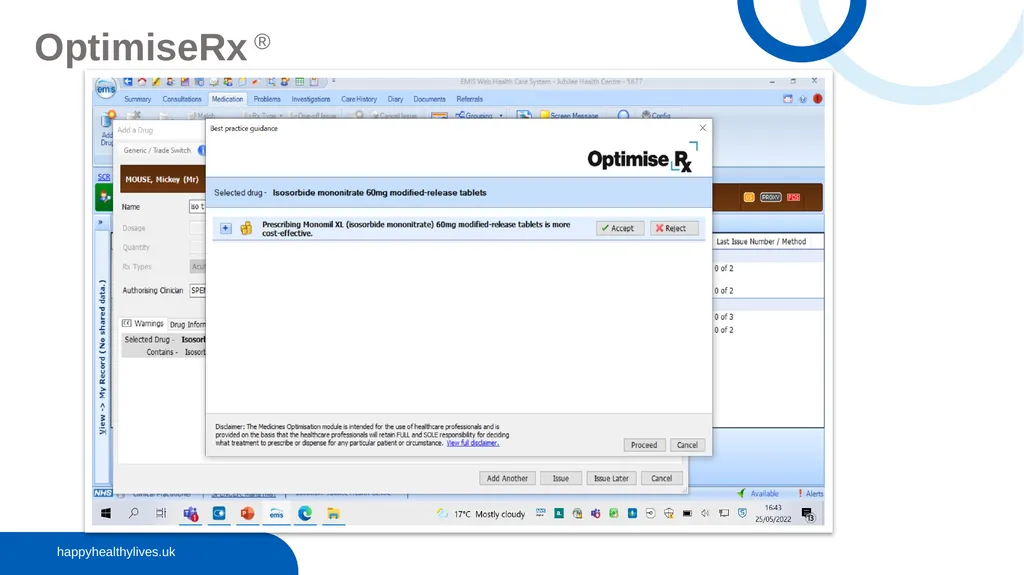Screen dimensions: 1024x575
Task: Open the Documents tab
Action: [x=429, y=99]
